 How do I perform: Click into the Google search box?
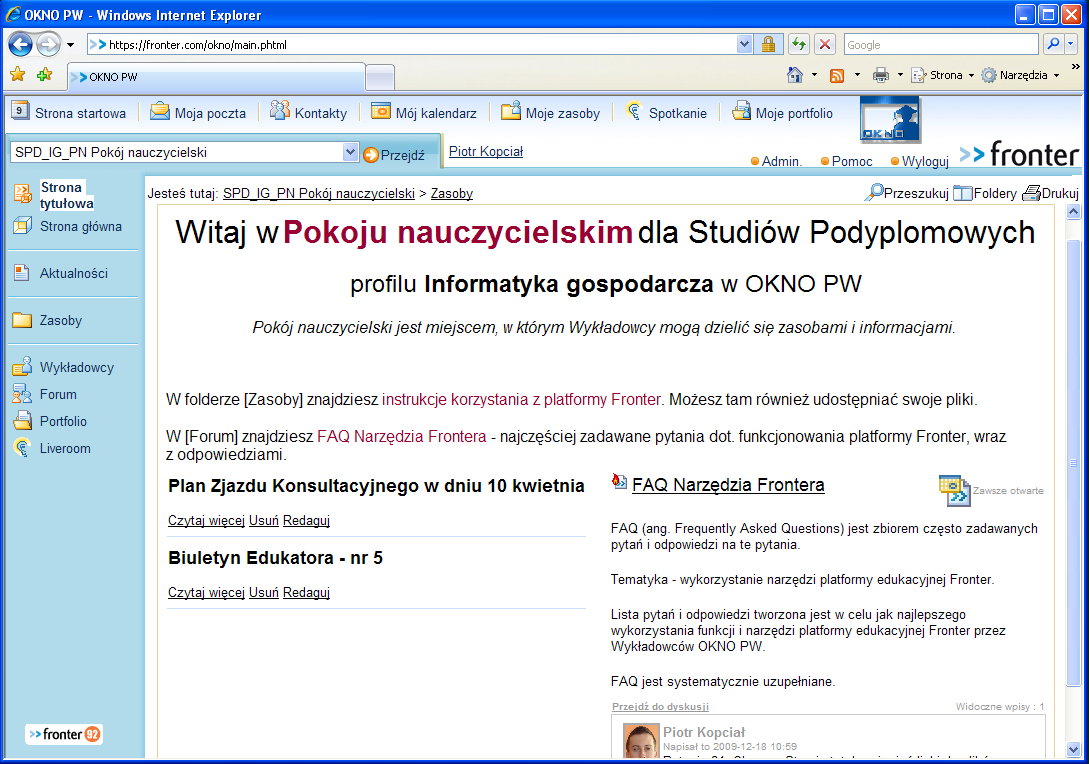click(x=940, y=44)
